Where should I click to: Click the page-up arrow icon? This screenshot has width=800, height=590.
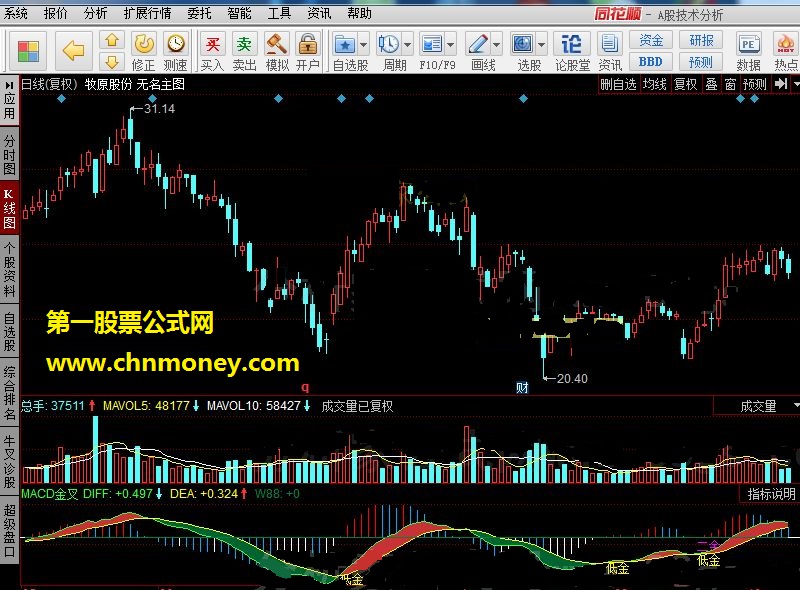[112, 40]
